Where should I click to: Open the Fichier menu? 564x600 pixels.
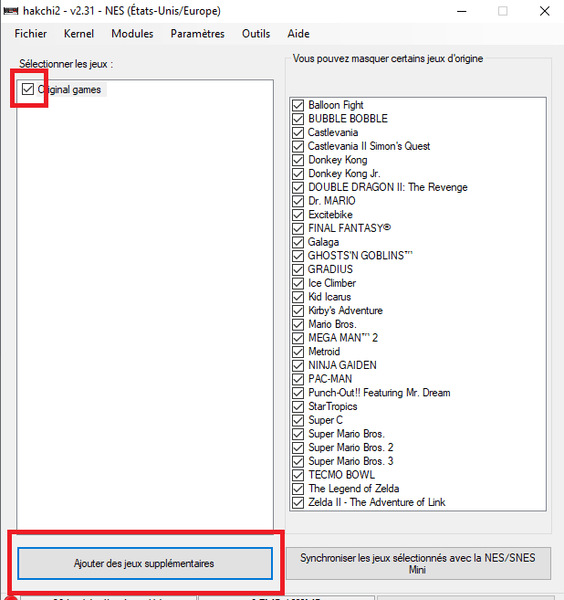[31, 34]
